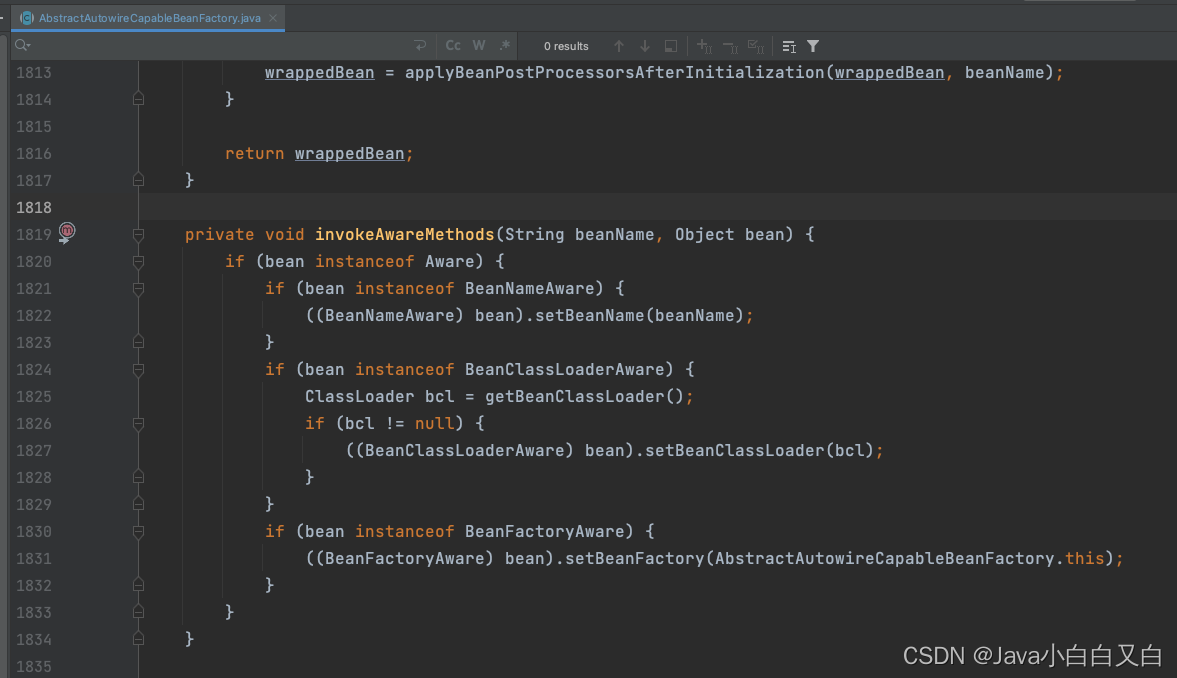Collapse the BeanClassLoaderAware block at line 1824
The image size is (1177, 678).
click(137, 368)
